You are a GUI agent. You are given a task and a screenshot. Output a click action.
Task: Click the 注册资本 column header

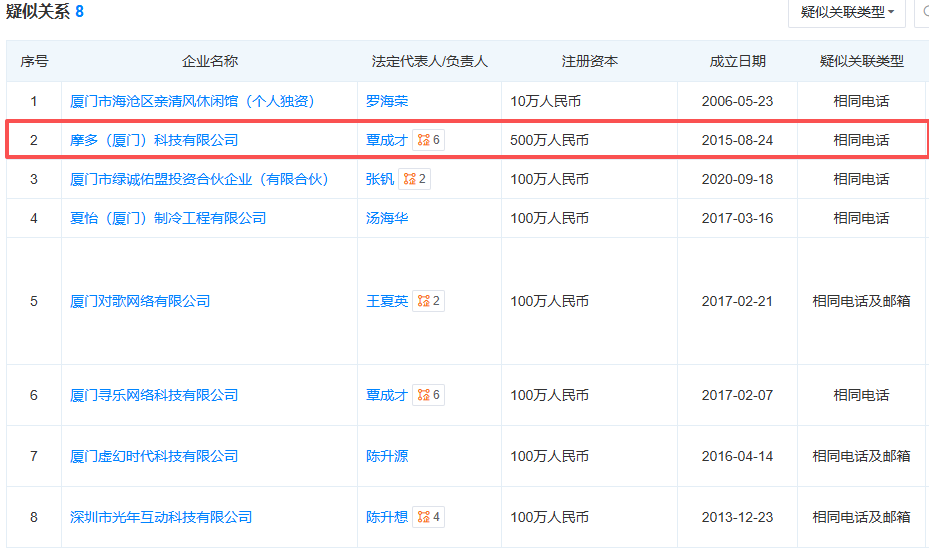[x=589, y=61]
